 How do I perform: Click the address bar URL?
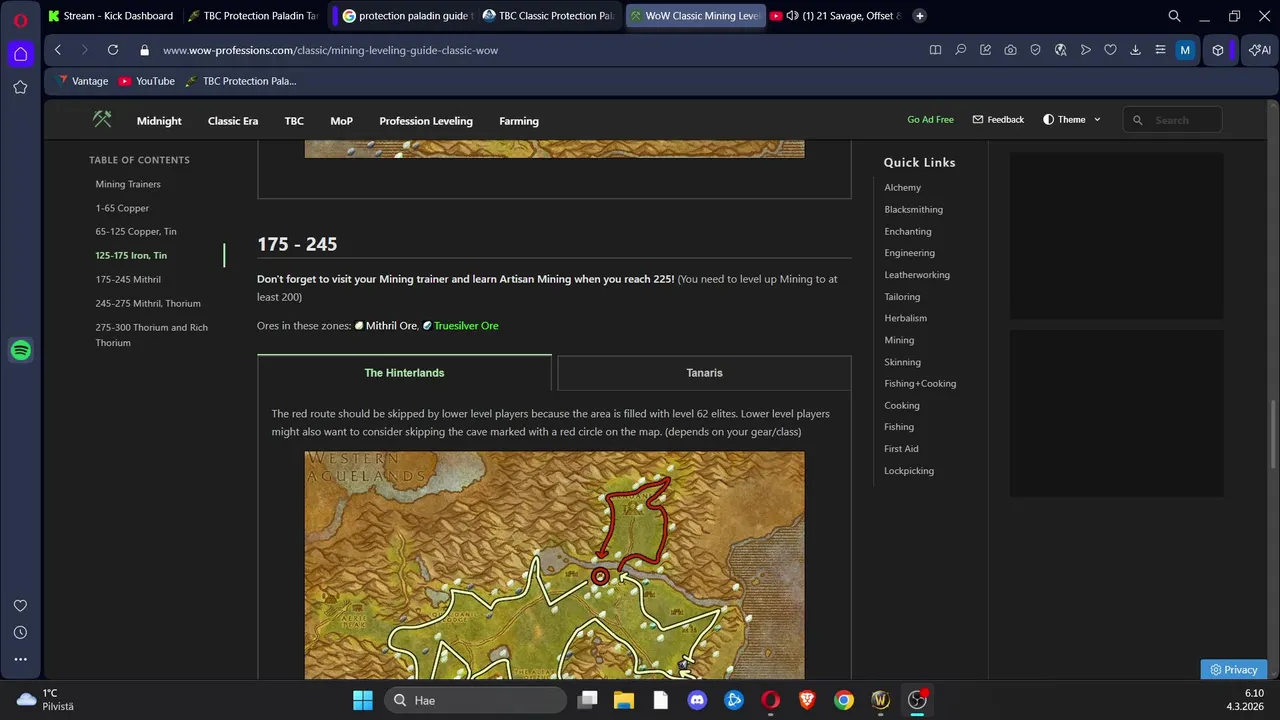tap(330, 50)
